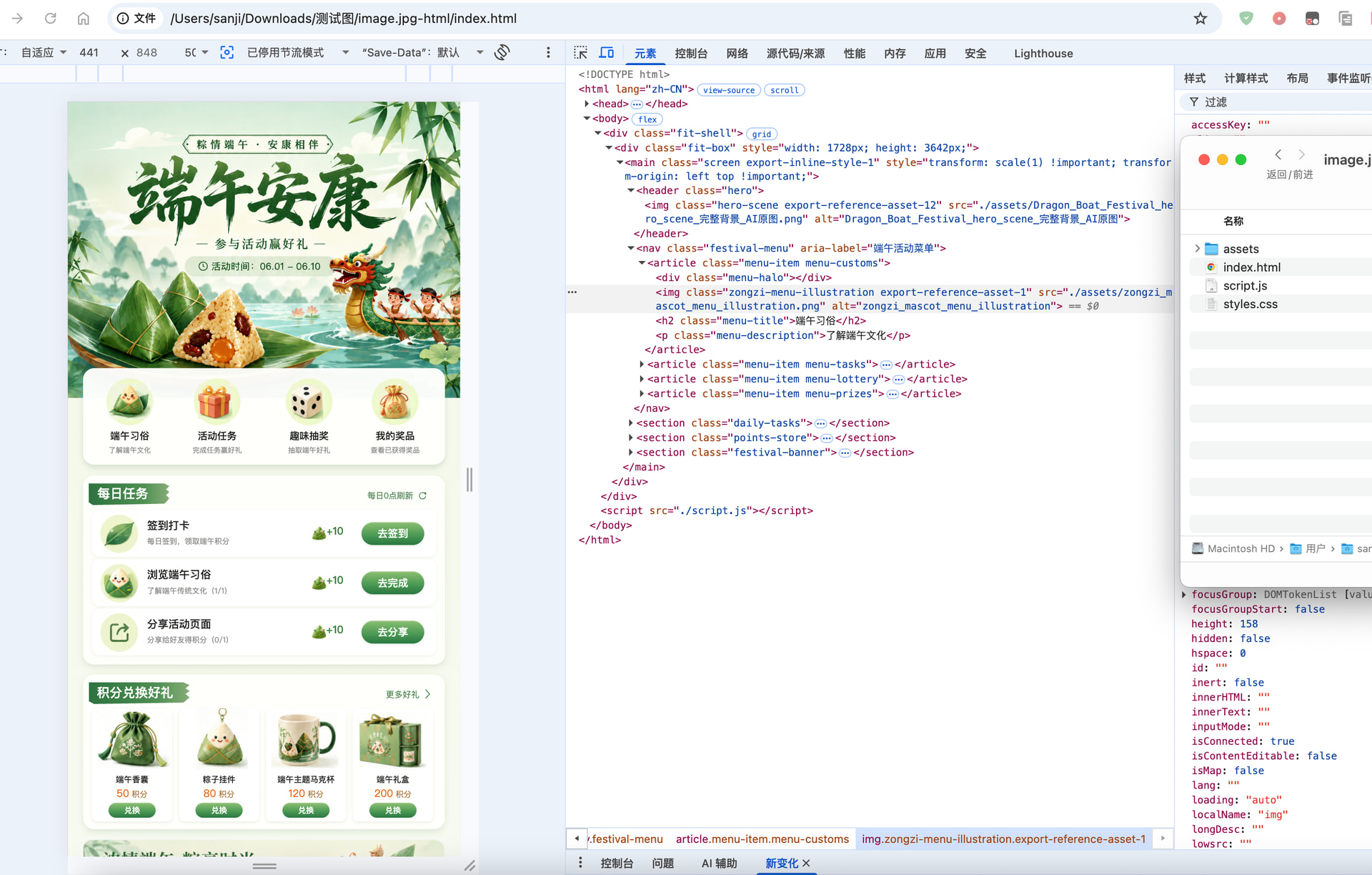Select script.js in the Finder window

(1245, 286)
